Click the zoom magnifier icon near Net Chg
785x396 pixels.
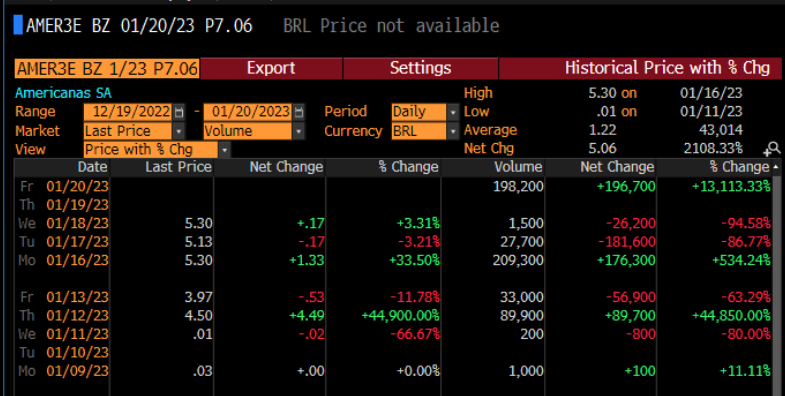(x=771, y=149)
